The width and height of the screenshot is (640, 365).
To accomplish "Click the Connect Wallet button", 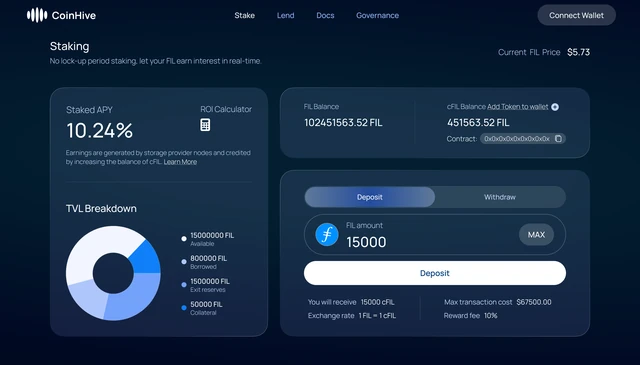I will tap(576, 15).
